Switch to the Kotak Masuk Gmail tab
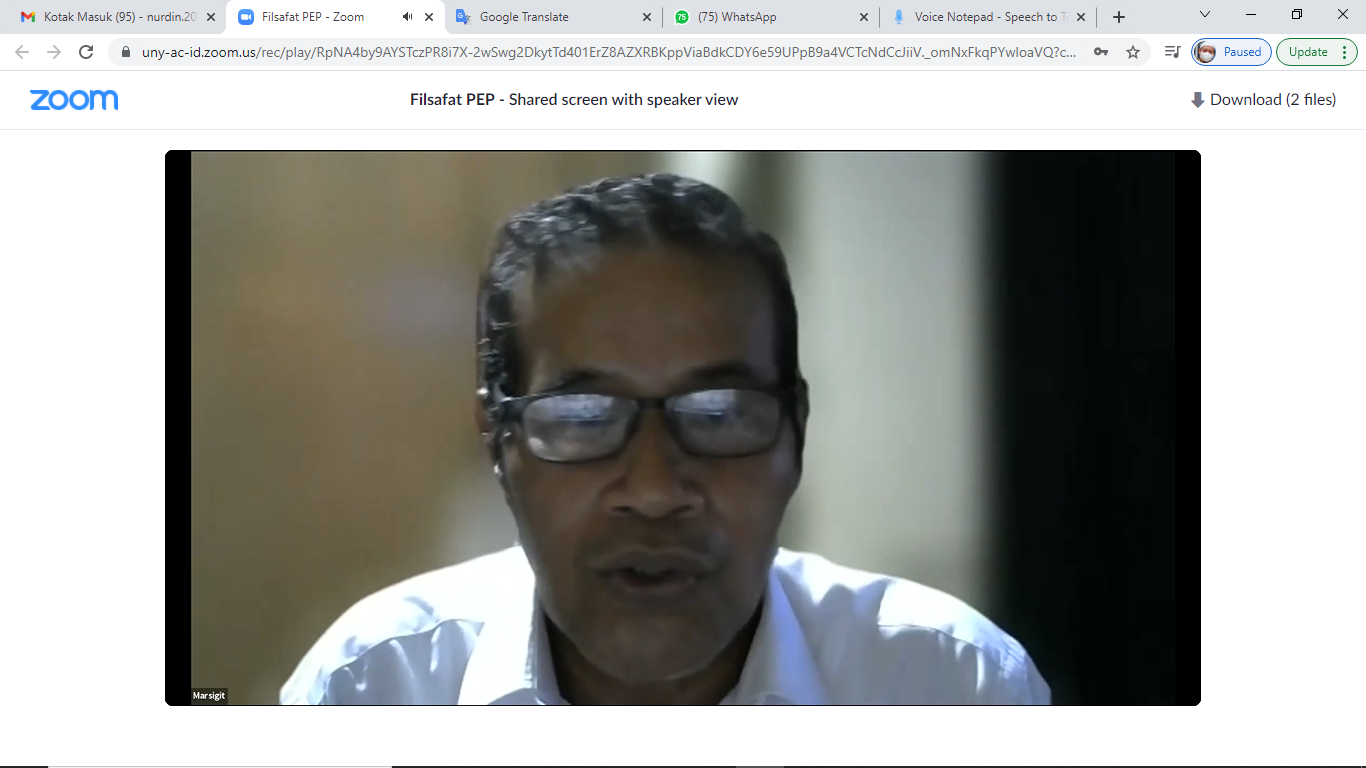The width and height of the screenshot is (1366, 768). point(117,17)
